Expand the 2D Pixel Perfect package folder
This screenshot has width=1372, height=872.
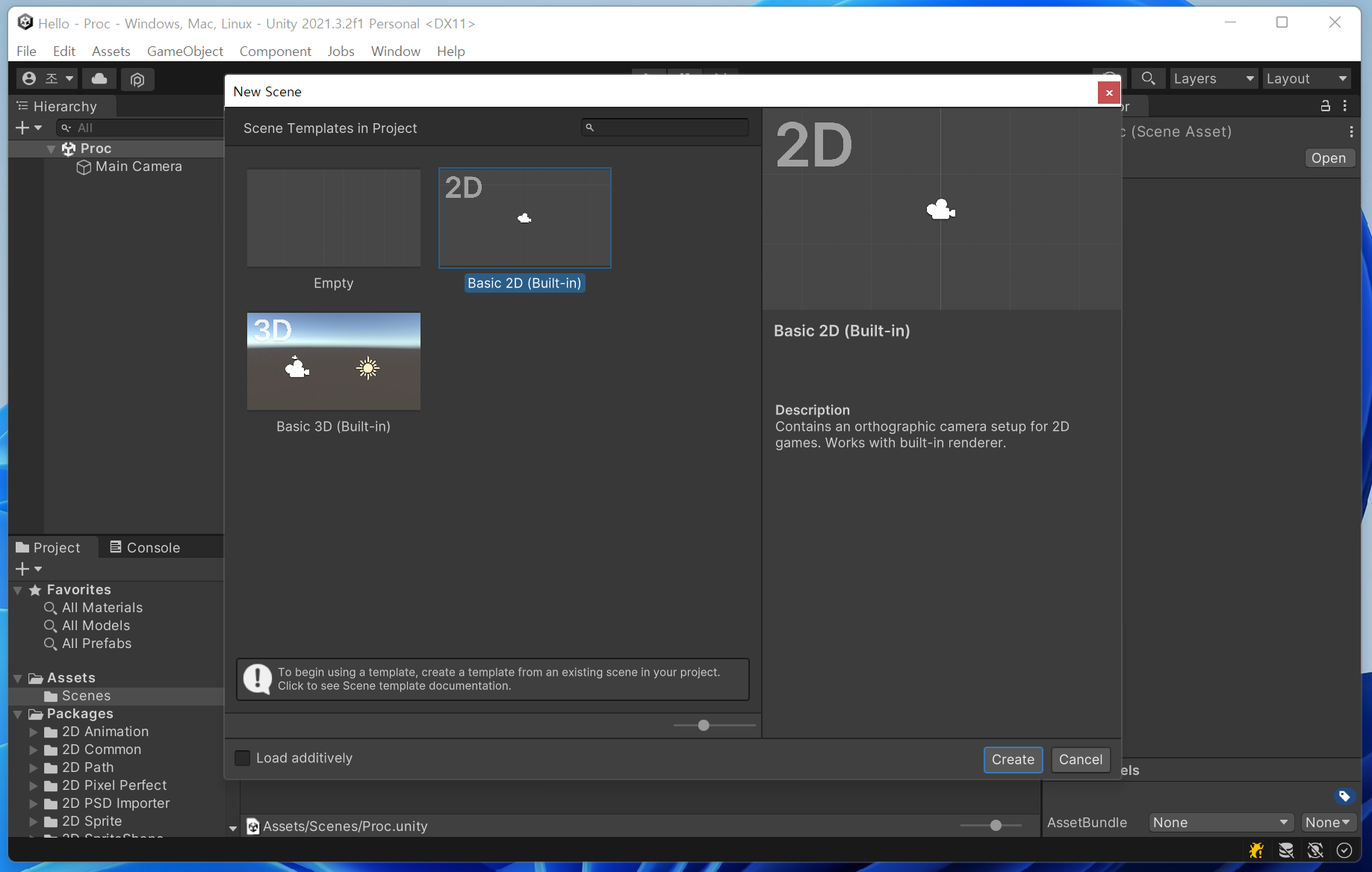[x=33, y=785]
